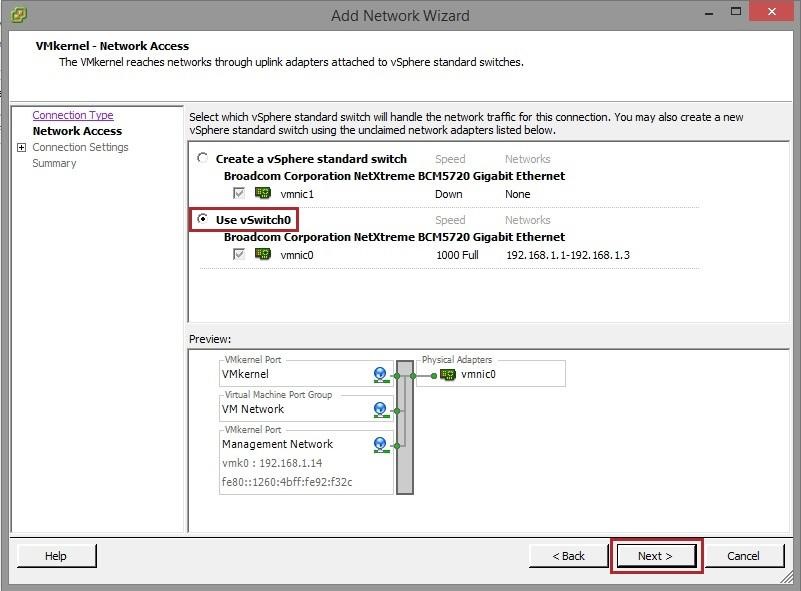Select Summary in wizard steps
This screenshot has height=591, width=801.
pyautogui.click(x=54, y=163)
